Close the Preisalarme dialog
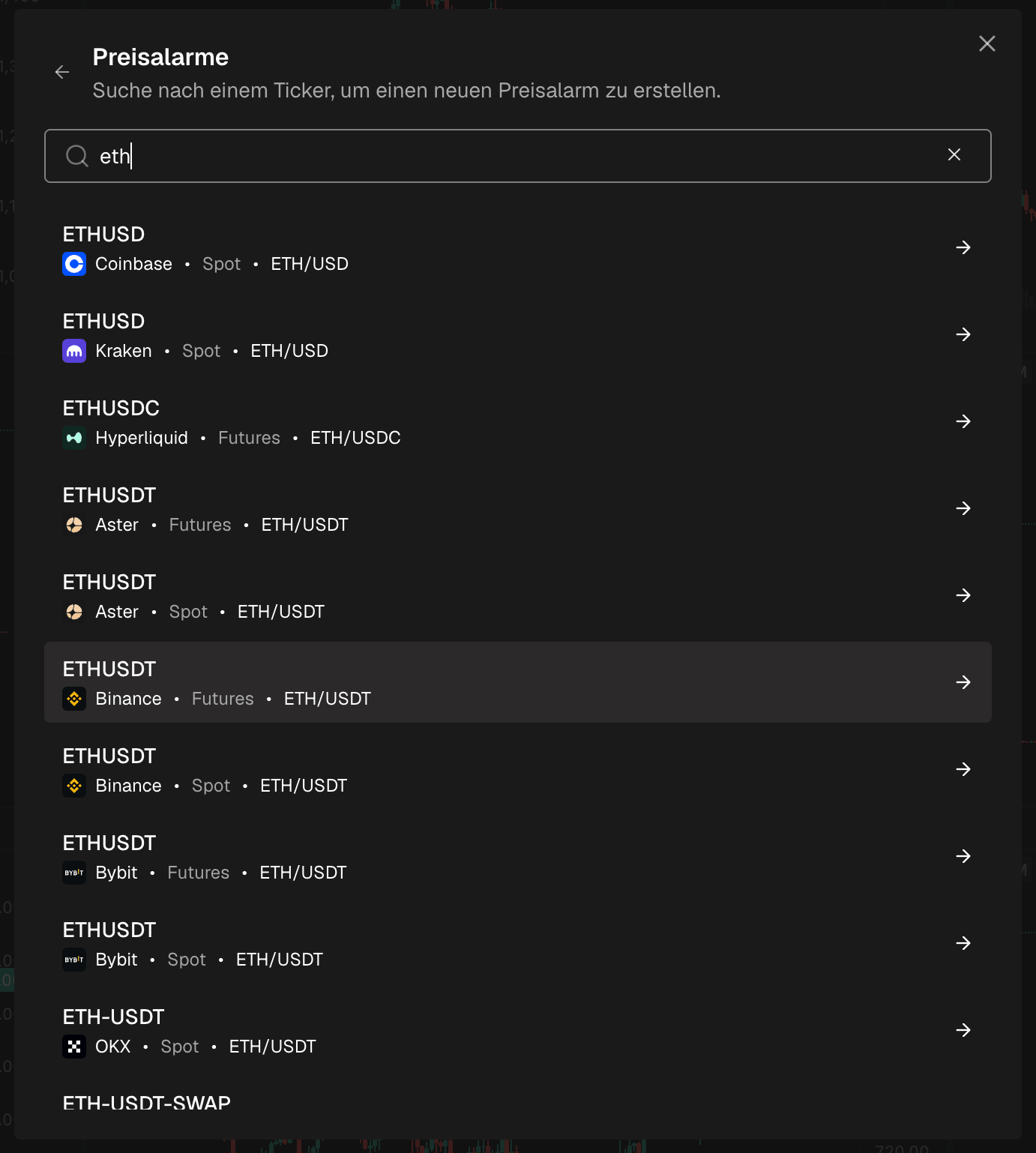Viewport: 1036px width, 1153px height. click(x=987, y=43)
